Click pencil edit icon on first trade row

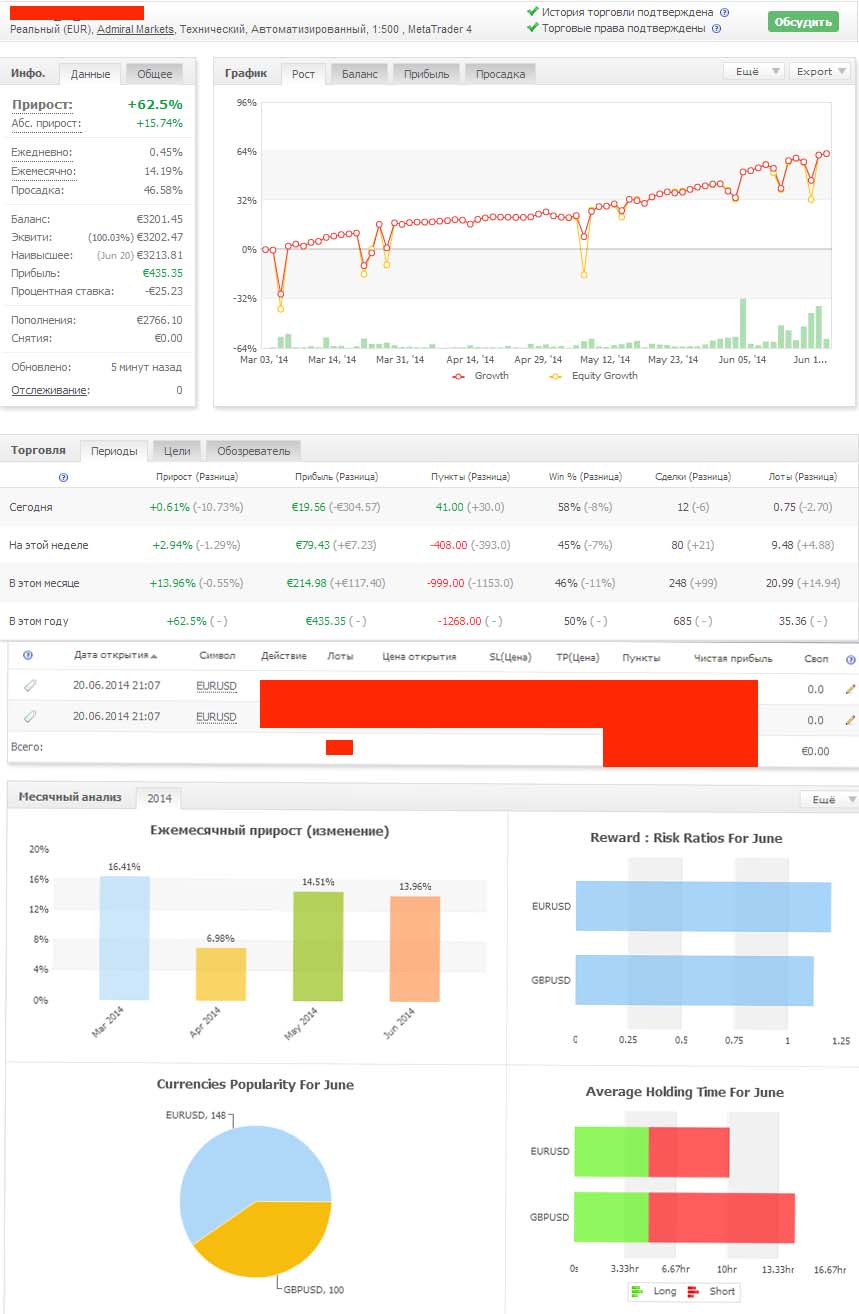pos(850,689)
